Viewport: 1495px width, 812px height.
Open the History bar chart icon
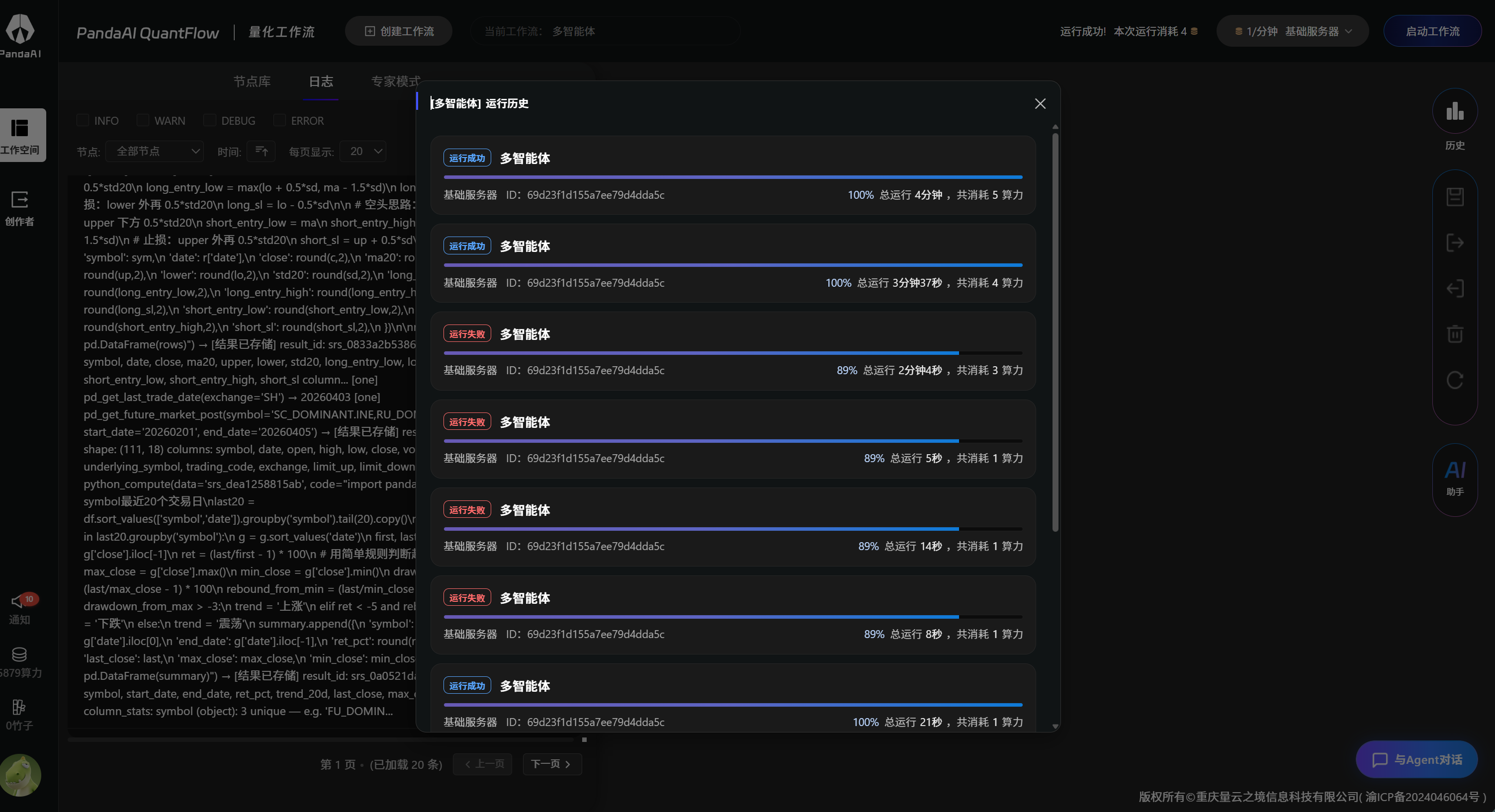pos(1454,111)
